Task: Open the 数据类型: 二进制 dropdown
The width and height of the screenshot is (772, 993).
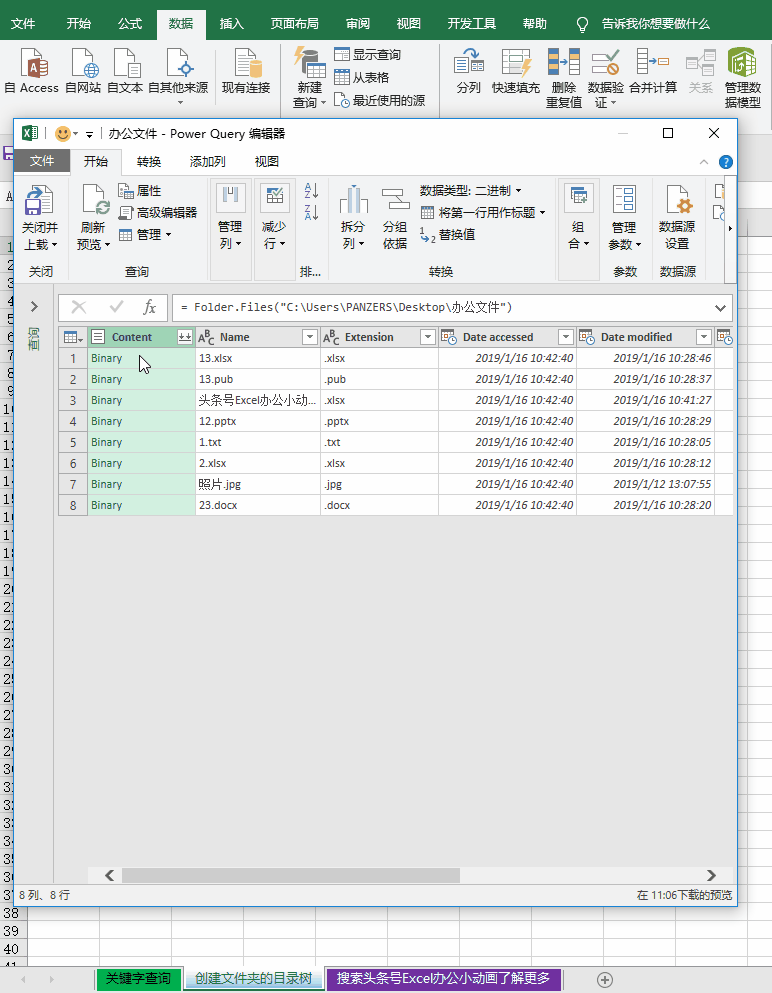Action: (x=471, y=191)
